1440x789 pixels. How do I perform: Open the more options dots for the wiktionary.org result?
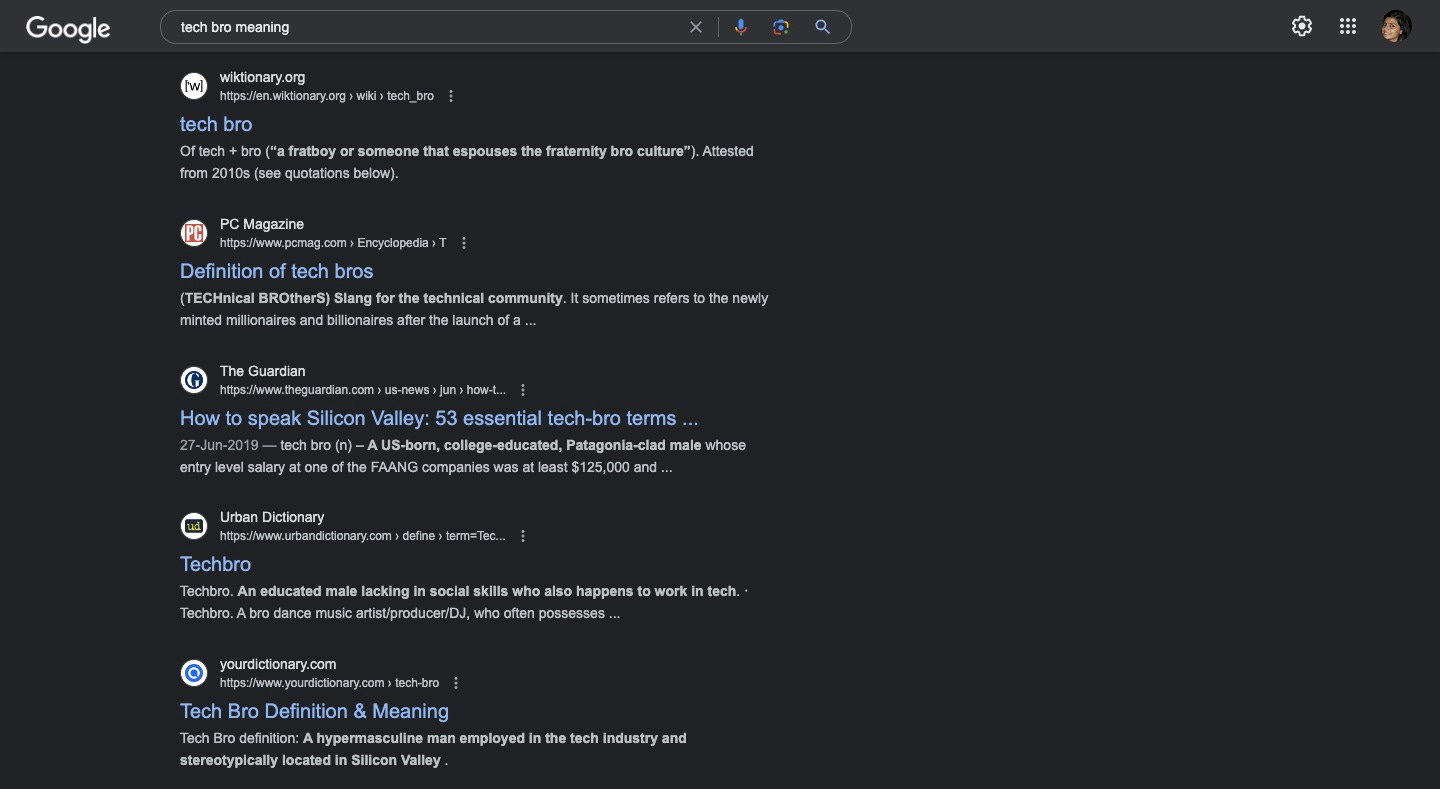tap(451, 96)
